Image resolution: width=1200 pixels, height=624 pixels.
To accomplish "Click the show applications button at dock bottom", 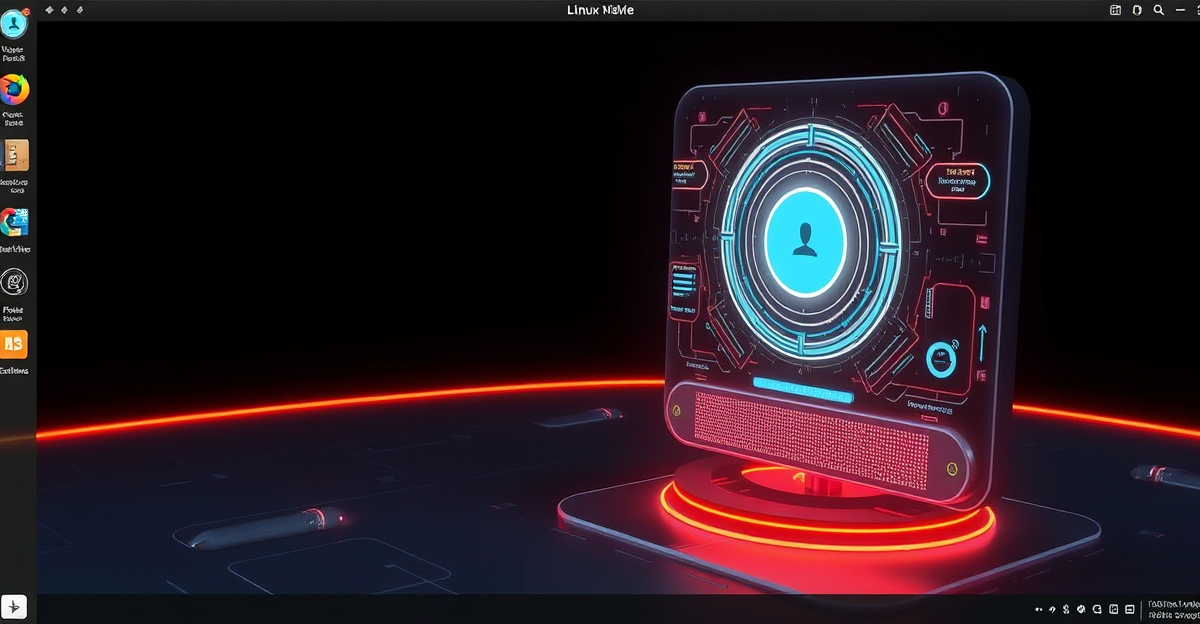I will (14, 608).
